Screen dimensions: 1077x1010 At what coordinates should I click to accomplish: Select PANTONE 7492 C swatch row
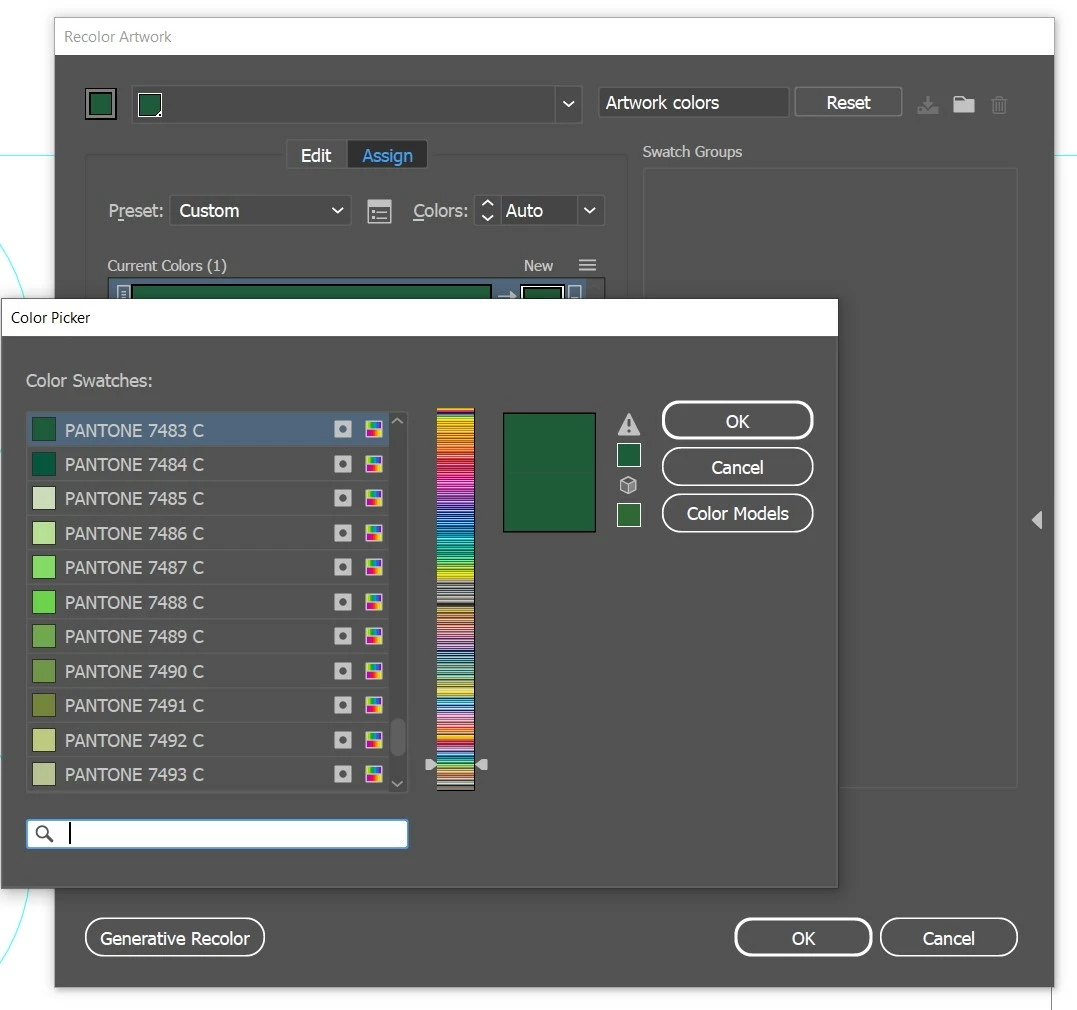[207, 740]
